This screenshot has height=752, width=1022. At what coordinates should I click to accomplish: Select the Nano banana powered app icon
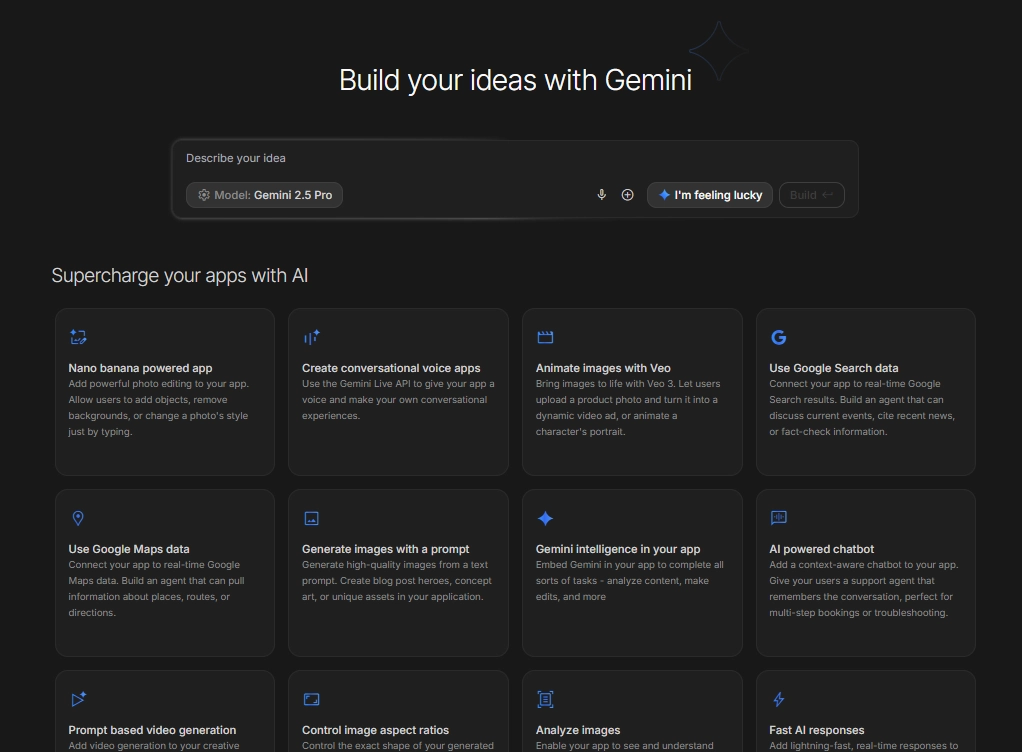[x=78, y=337]
